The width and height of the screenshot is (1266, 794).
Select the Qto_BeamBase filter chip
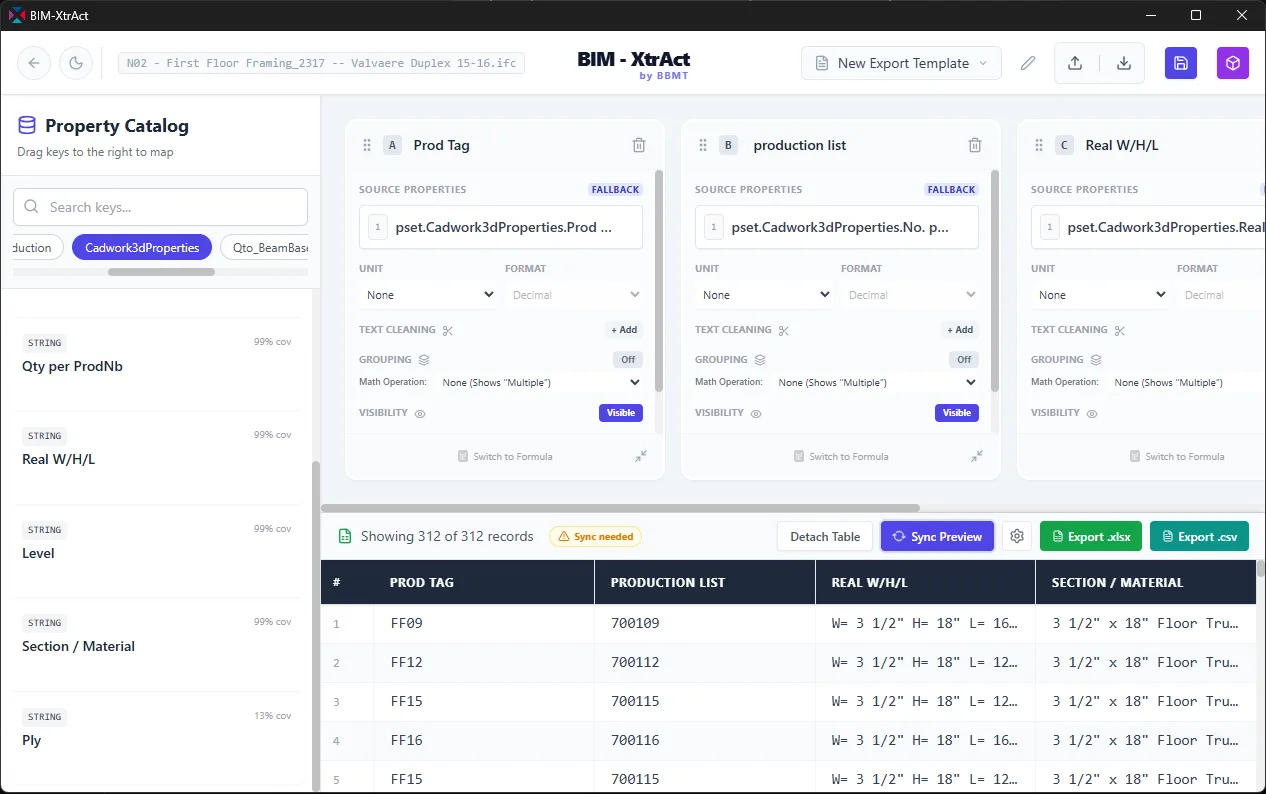click(264, 247)
